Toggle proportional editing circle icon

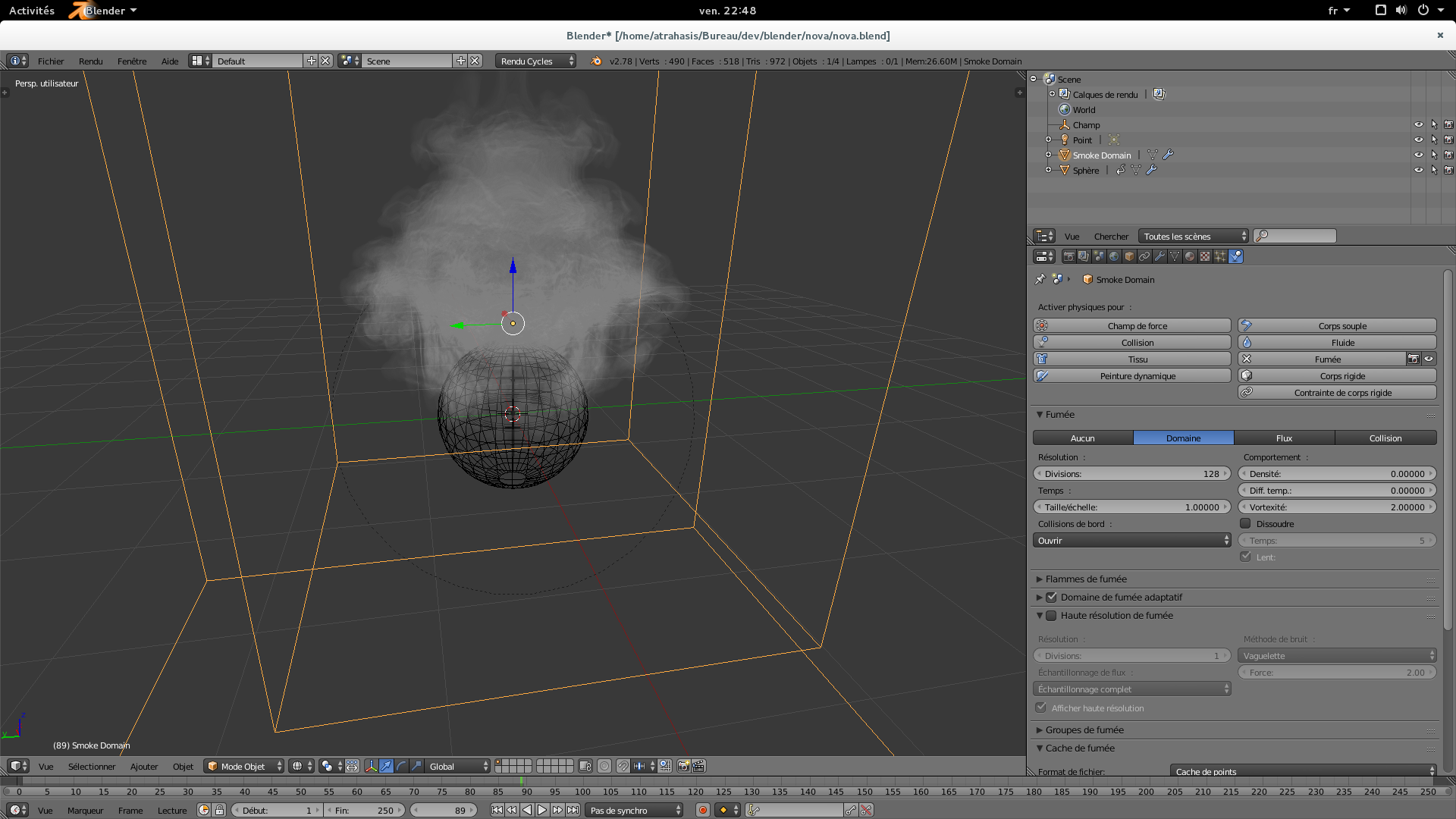[x=604, y=766]
